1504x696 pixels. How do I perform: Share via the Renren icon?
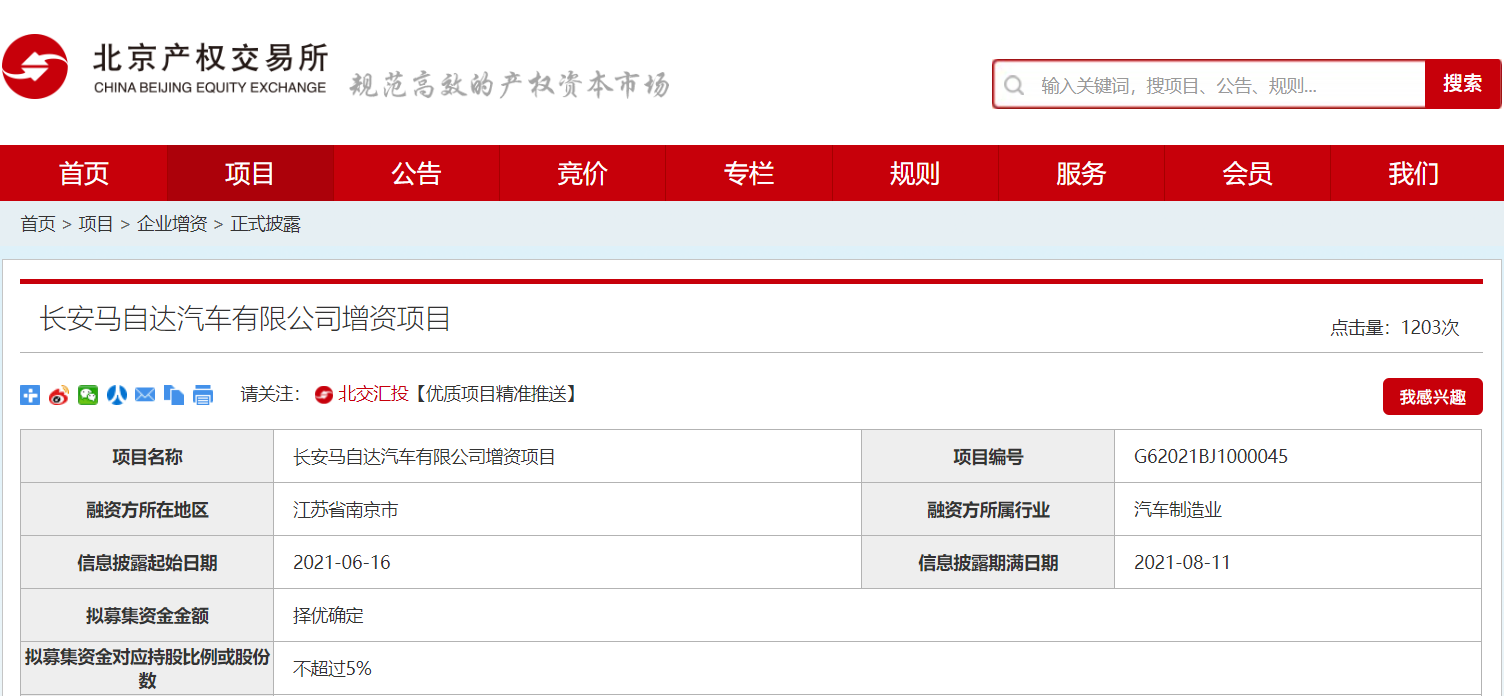117,395
